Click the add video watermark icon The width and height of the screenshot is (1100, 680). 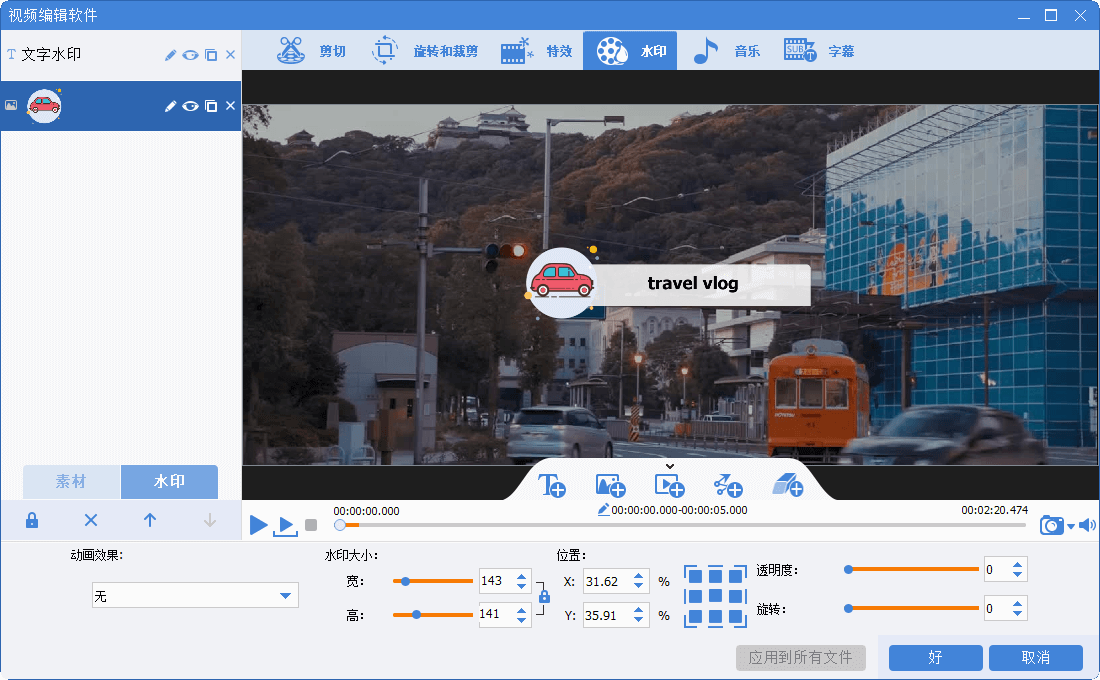click(x=669, y=486)
